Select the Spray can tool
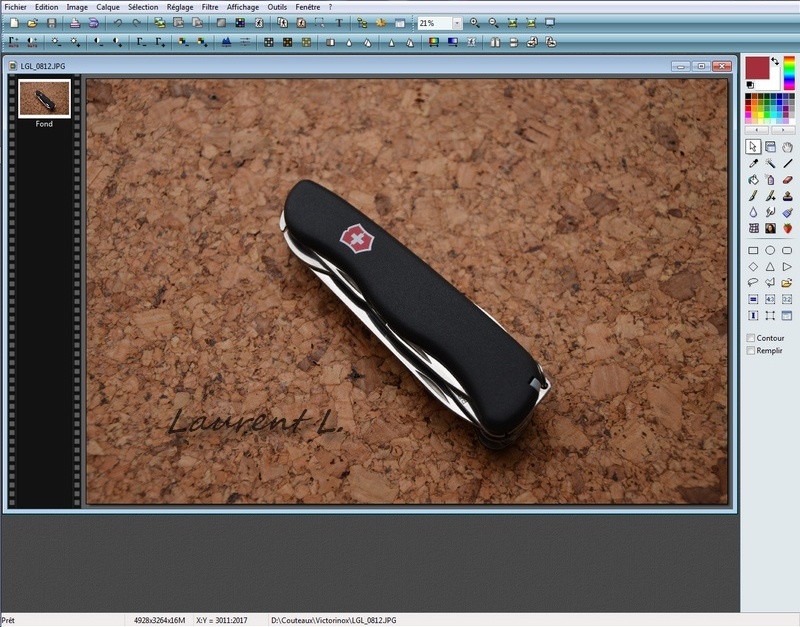Screen dimensions: 800x627 pyautogui.click(x=770, y=180)
